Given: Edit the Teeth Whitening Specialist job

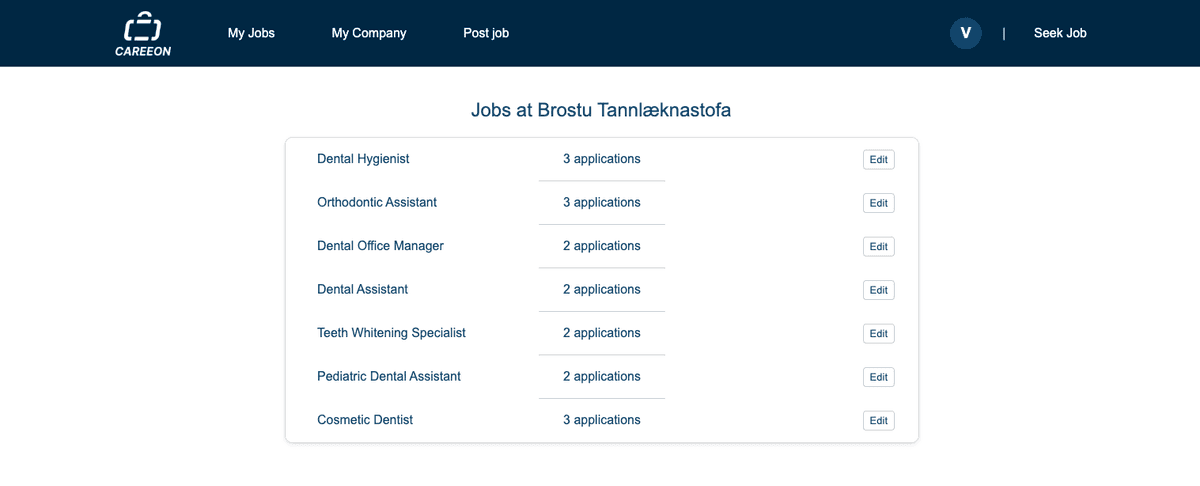Looking at the screenshot, I should point(878,334).
